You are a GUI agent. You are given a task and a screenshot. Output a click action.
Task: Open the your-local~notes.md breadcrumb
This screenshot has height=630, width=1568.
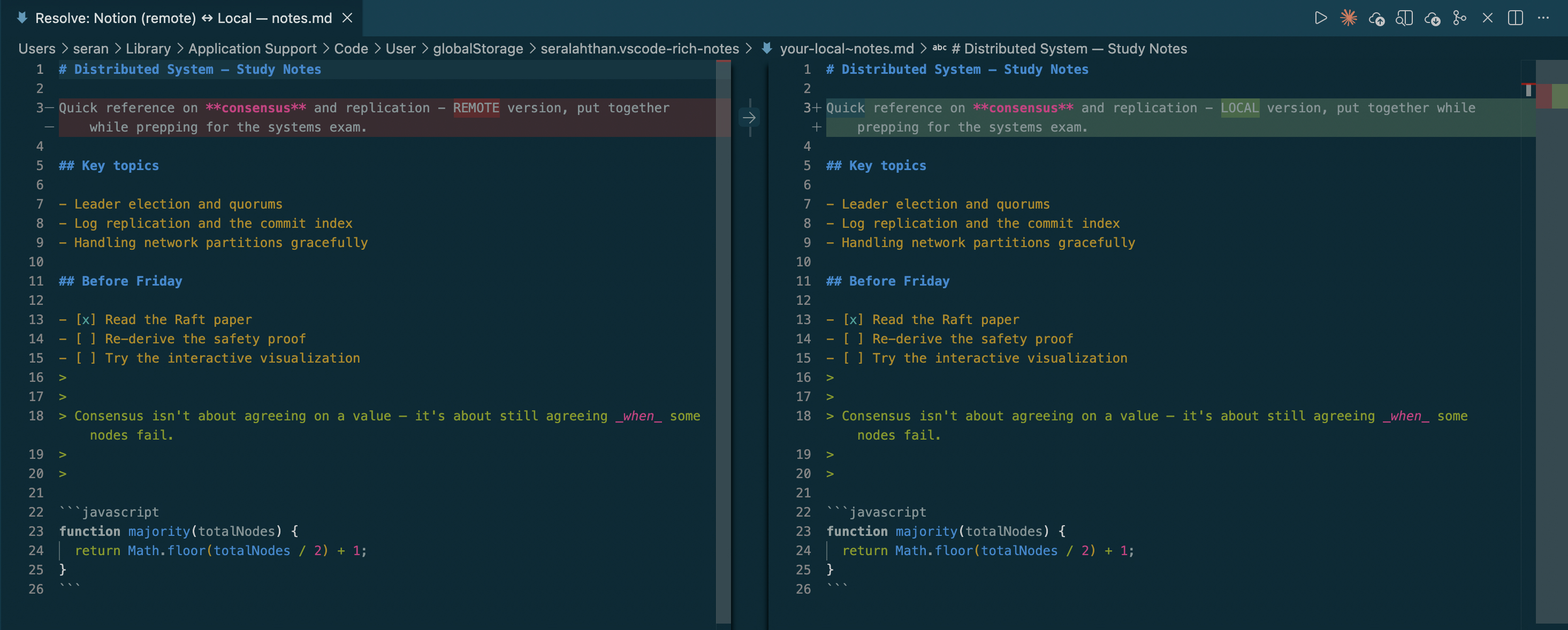pos(847,49)
